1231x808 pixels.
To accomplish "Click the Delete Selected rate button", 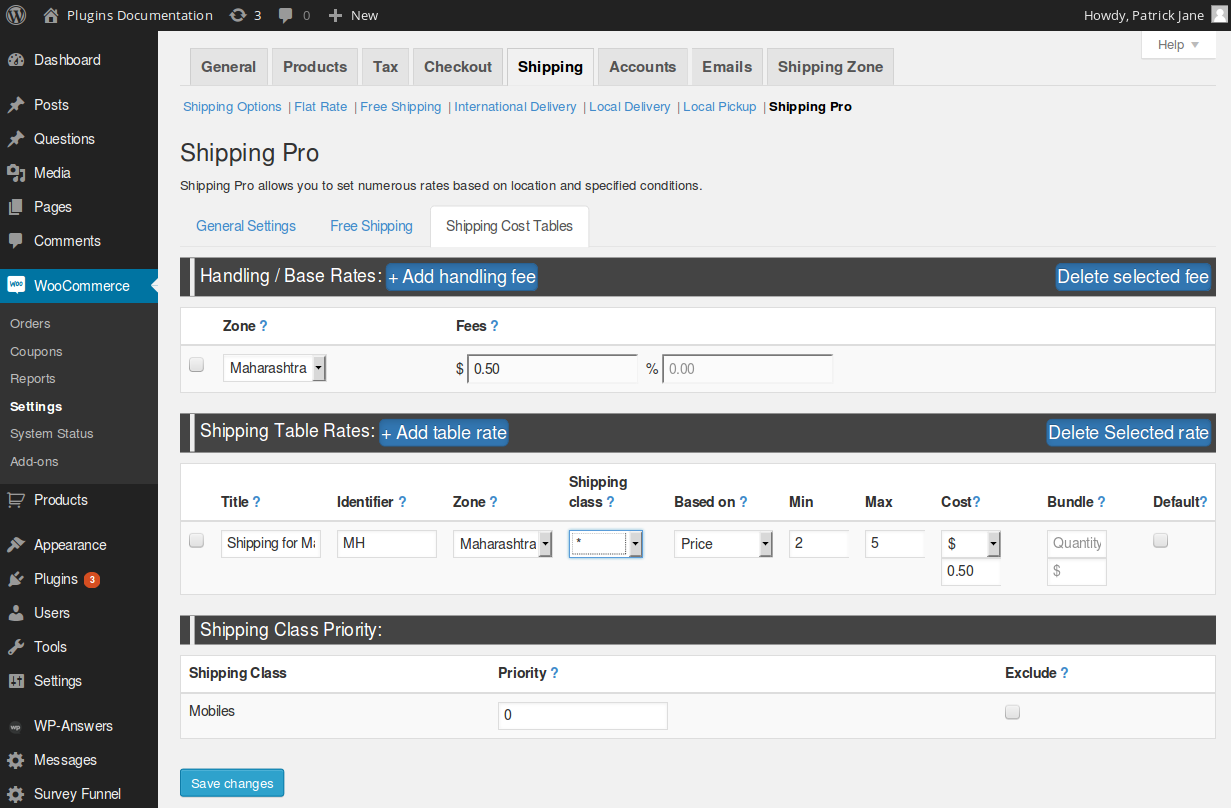I will 1128,433.
